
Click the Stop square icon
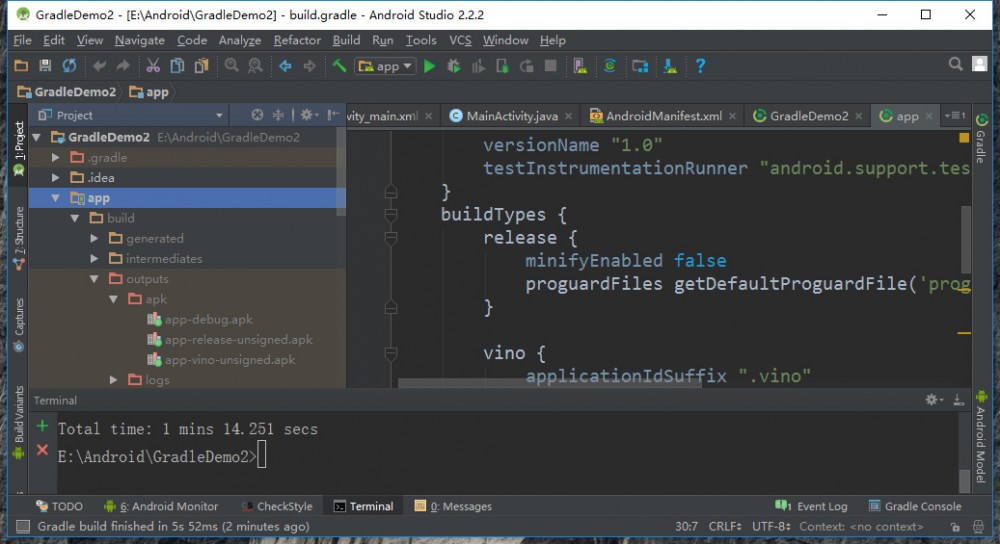click(x=550, y=66)
